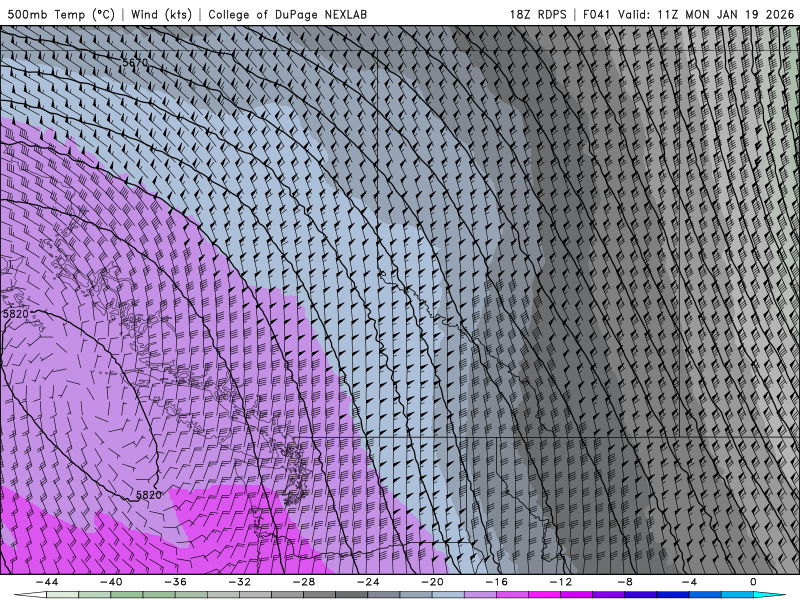Select the "Wind (kts)" header label
The width and height of the screenshot is (800, 600).
[x=161, y=14]
